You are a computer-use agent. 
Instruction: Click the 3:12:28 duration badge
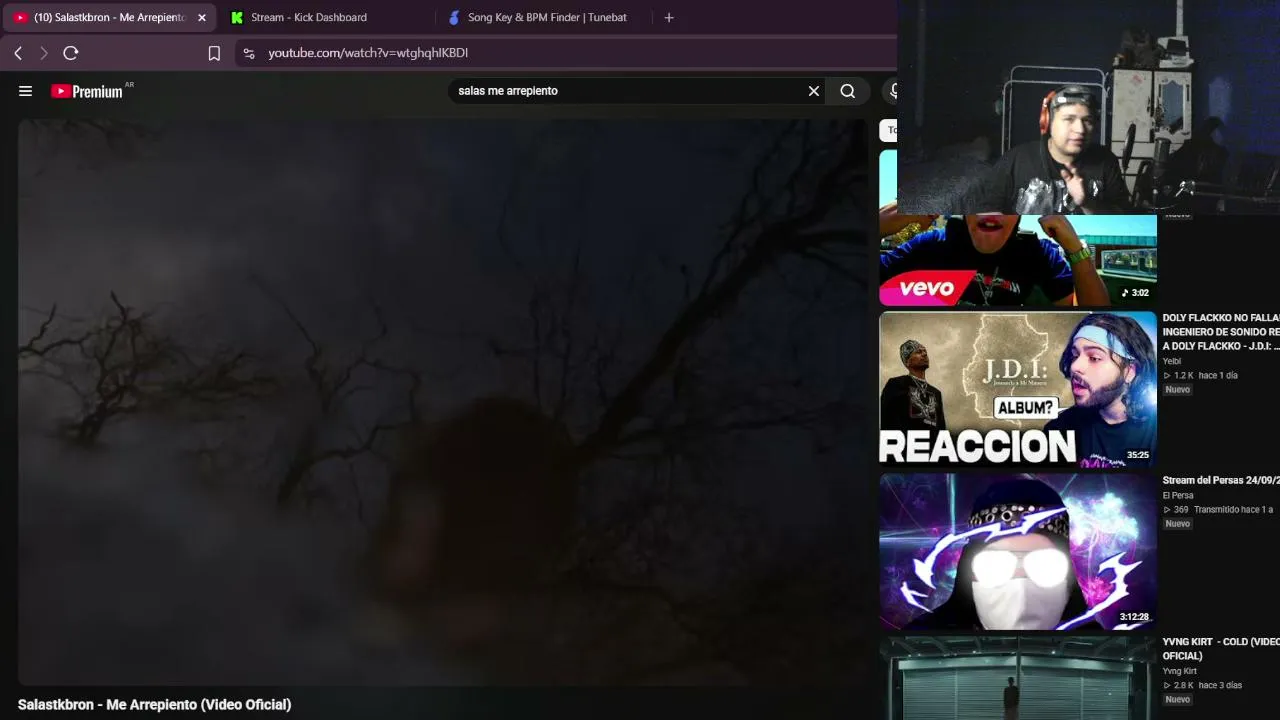click(x=1134, y=617)
